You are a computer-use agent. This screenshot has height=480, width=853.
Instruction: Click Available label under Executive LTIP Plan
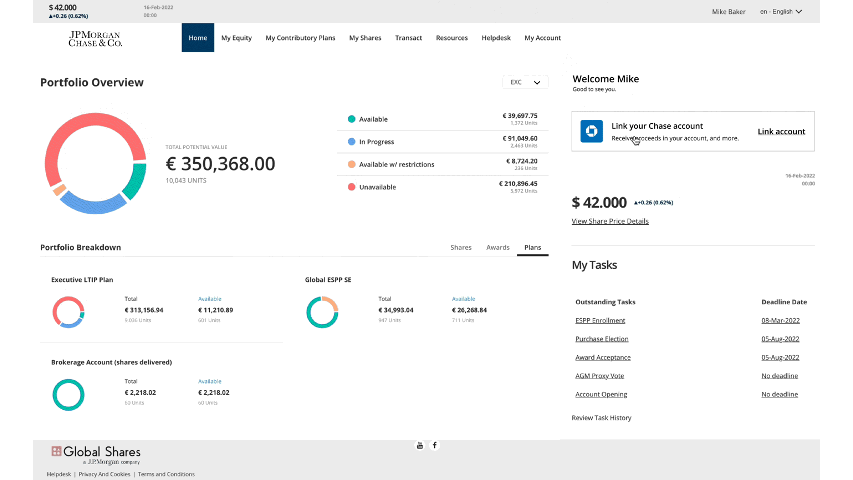tap(209, 299)
